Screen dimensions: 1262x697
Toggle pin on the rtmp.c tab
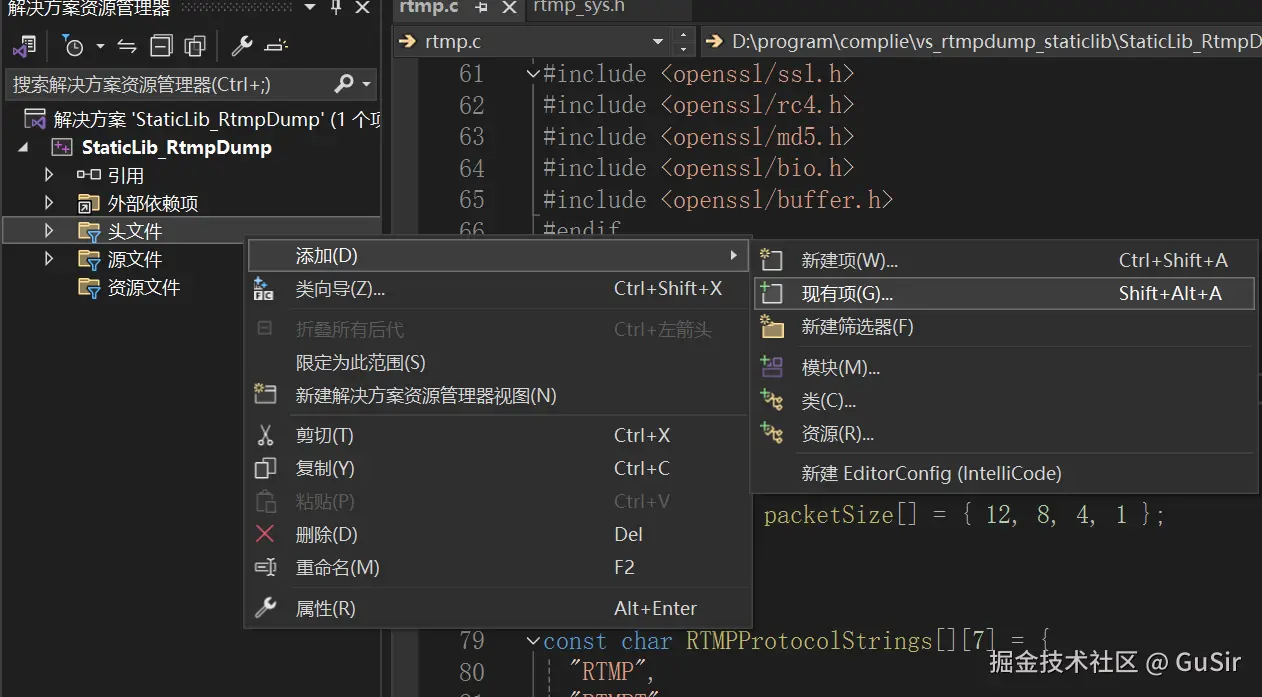click(481, 8)
